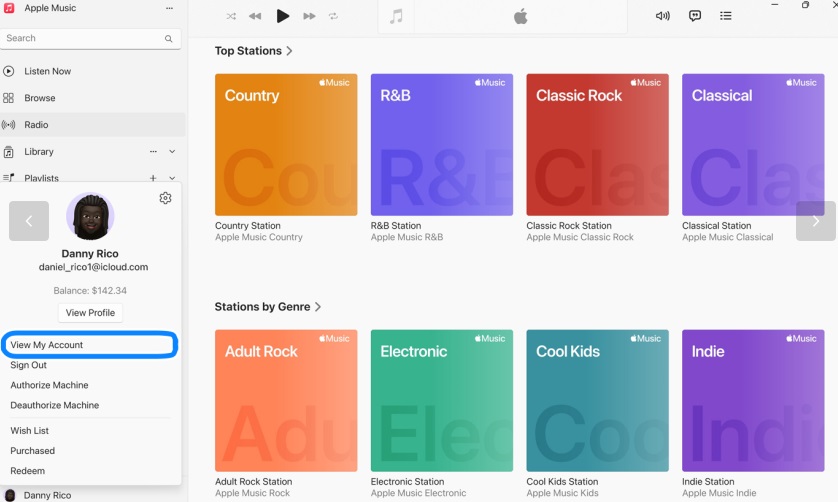Open the Stations by Genre section link
The width and height of the screenshot is (838, 502).
coord(268,307)
